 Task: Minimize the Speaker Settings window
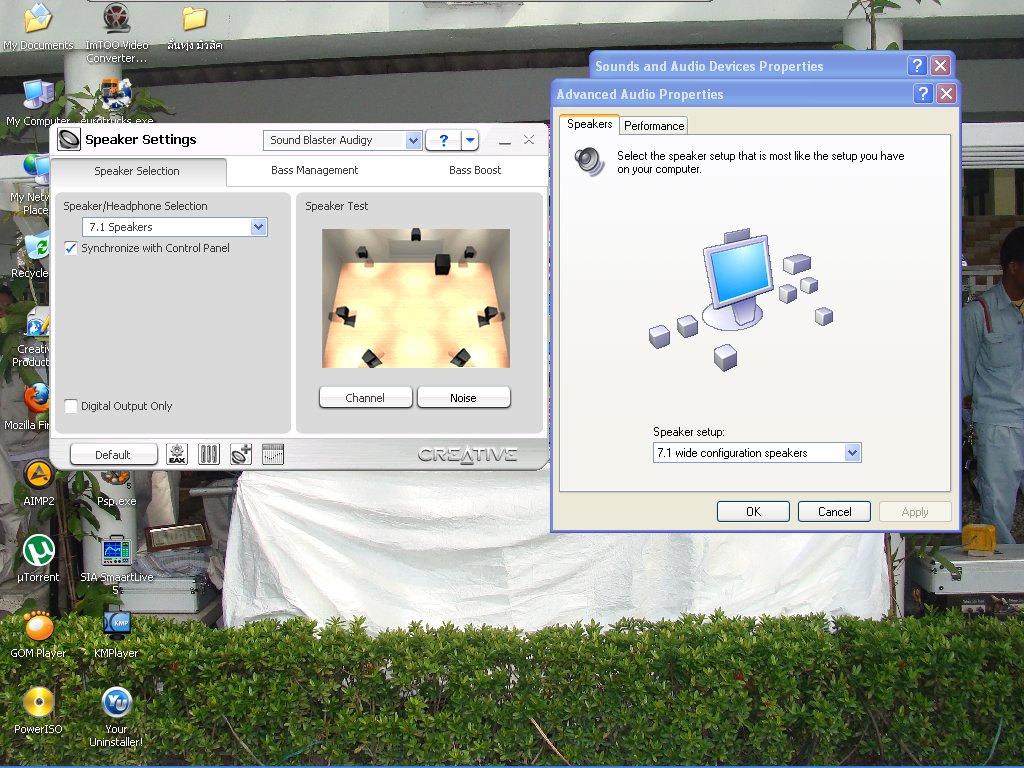tap(504, 140)
